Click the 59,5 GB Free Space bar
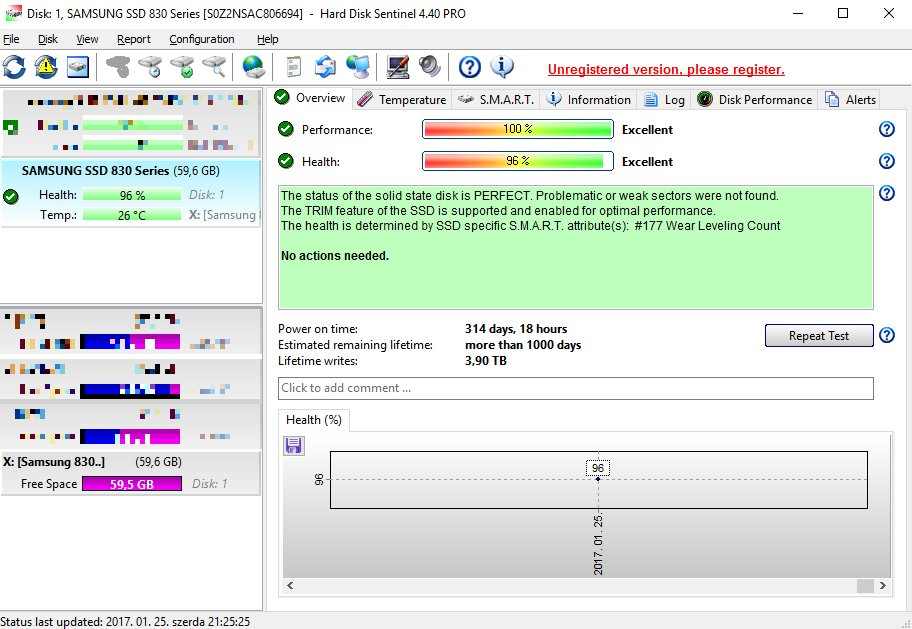This screenshot has height=629, width=912. [131, 484]
